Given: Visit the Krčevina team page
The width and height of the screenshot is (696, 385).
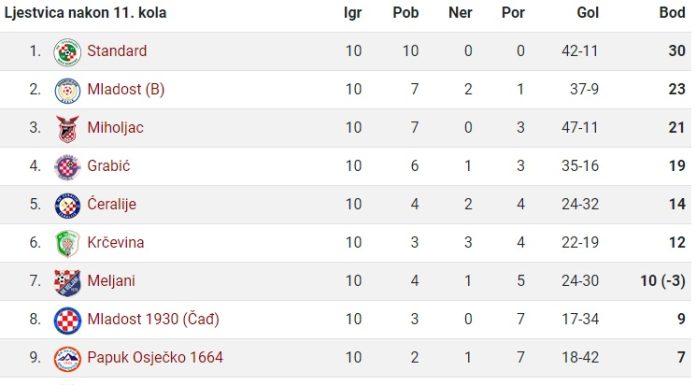Looking at the screenshot, I should pos(115,242).
